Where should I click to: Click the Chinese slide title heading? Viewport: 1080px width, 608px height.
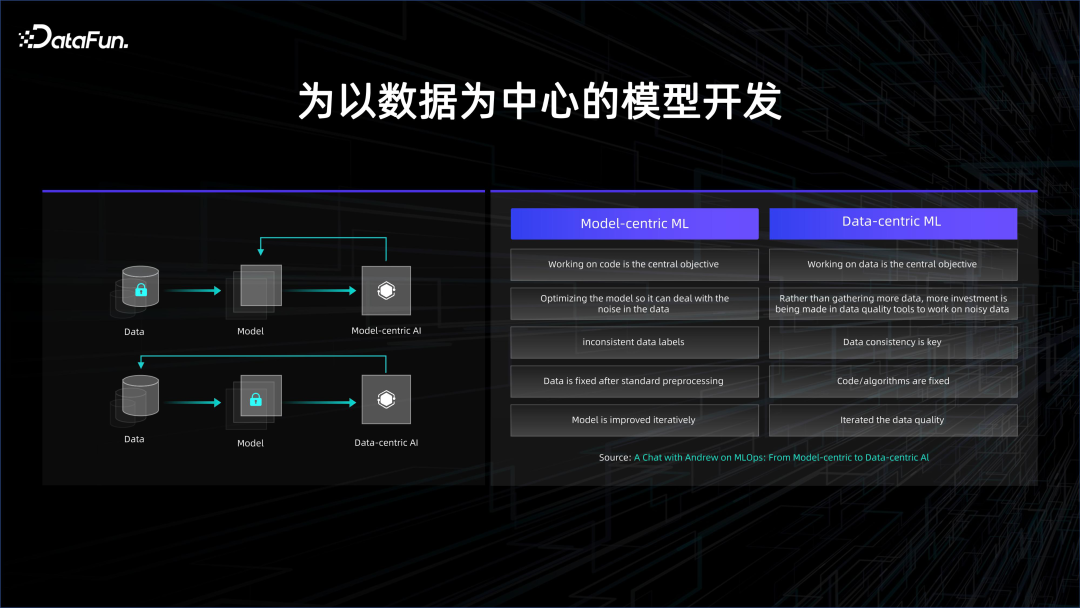(540, 101)
